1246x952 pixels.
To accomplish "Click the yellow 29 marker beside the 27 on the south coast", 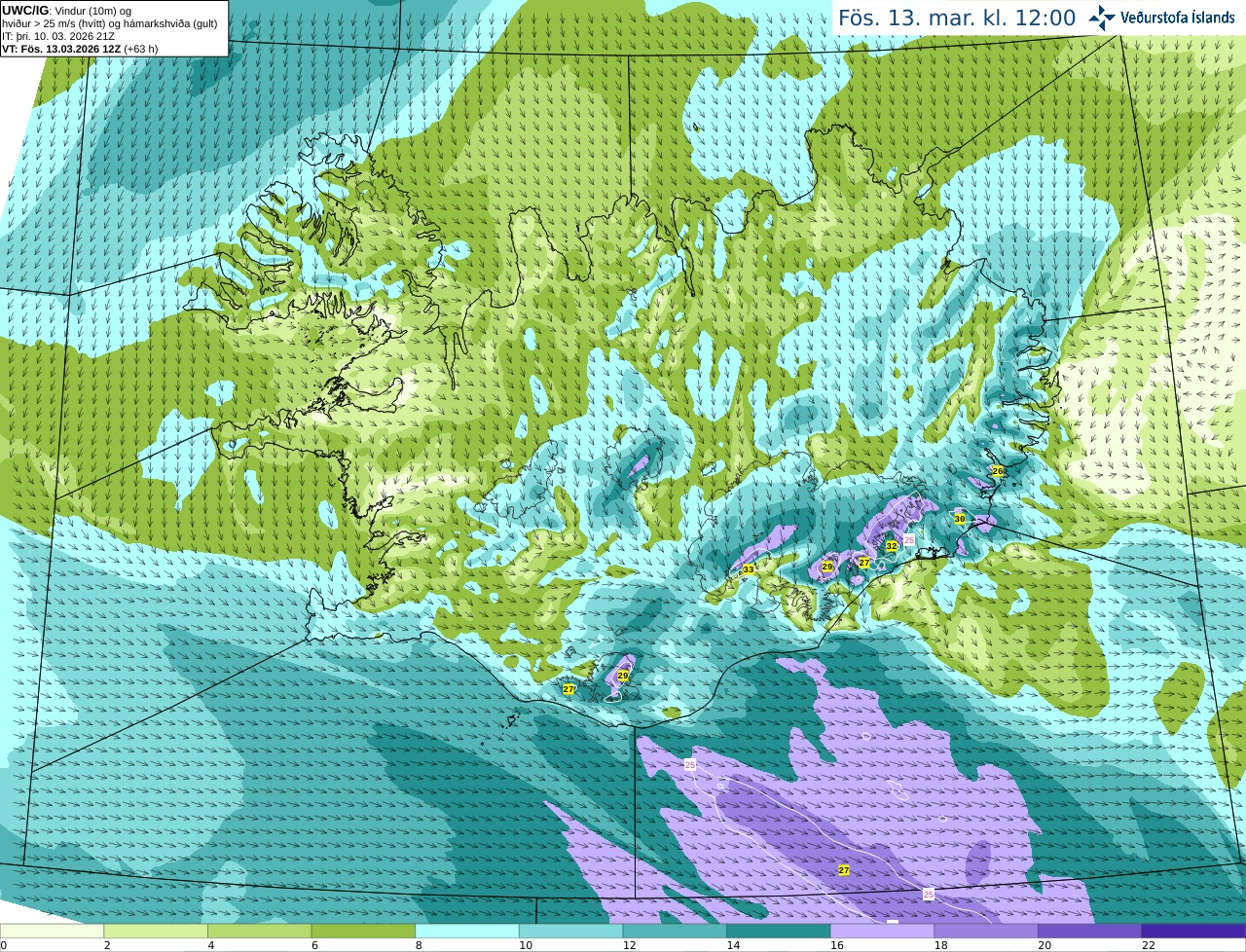I will [x=623, y=675].
